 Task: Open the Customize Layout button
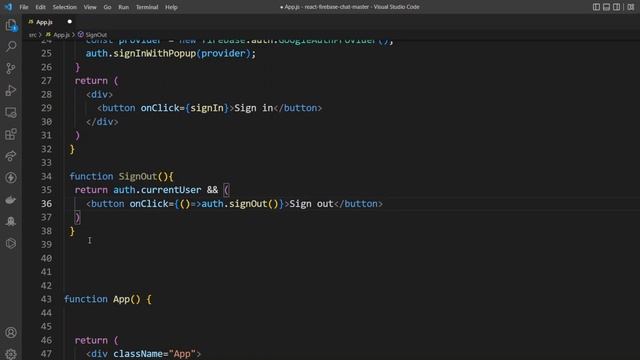[631, 7]
